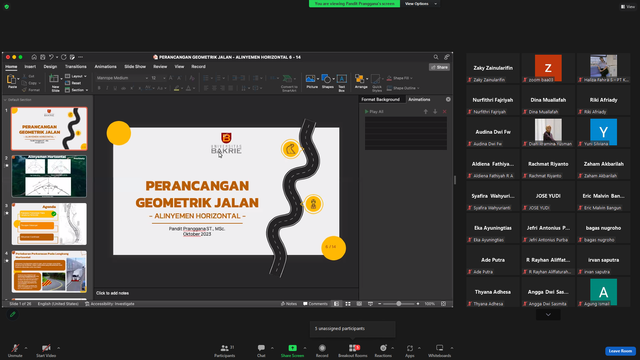This screenshot has width=640, height=360.
Task: Click the green encryption shield icon
Action: (x=7, y=7)
